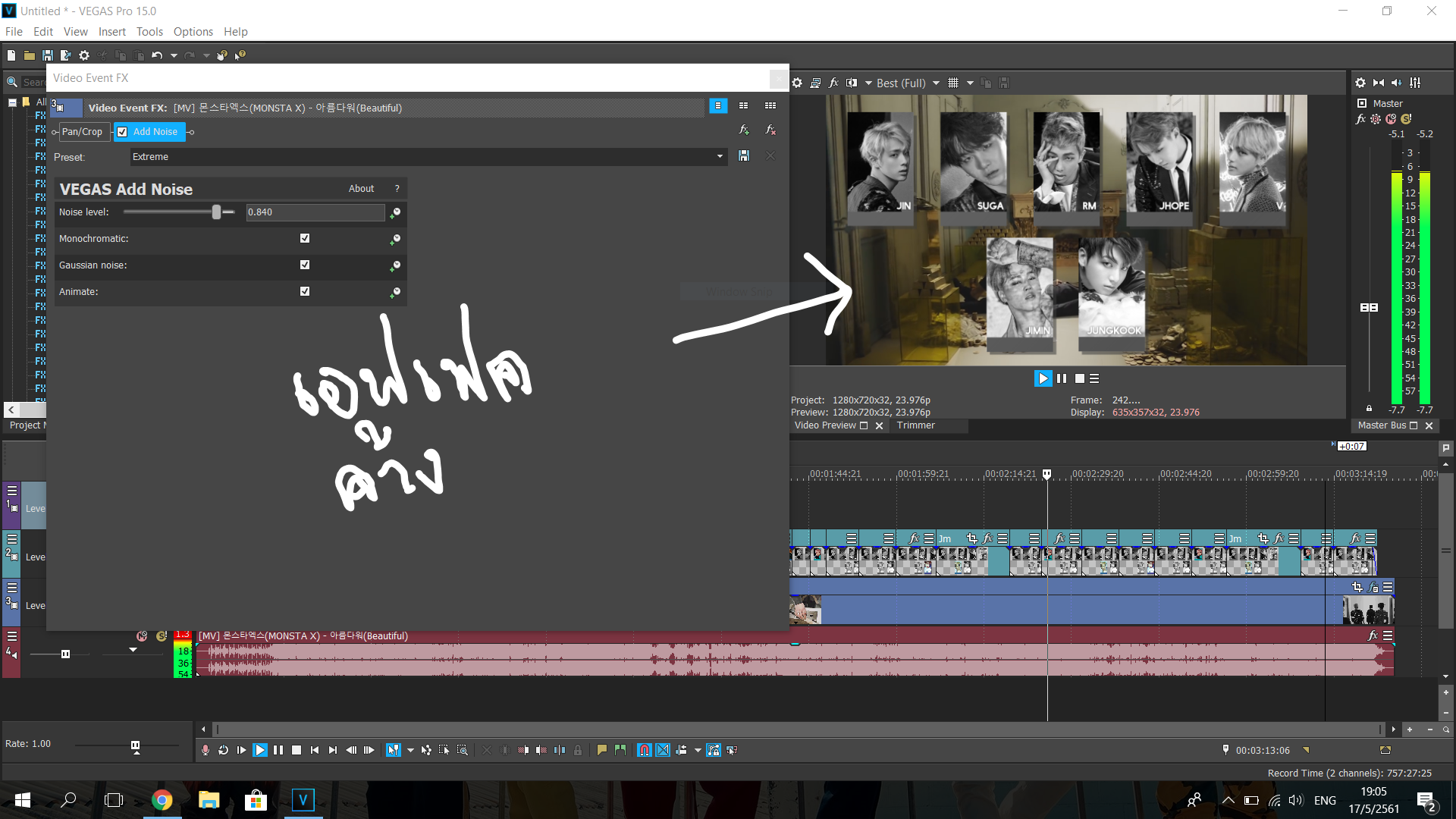Click the downmix output icon in Master Bus
The image size is (1456, 819).
1379,83
